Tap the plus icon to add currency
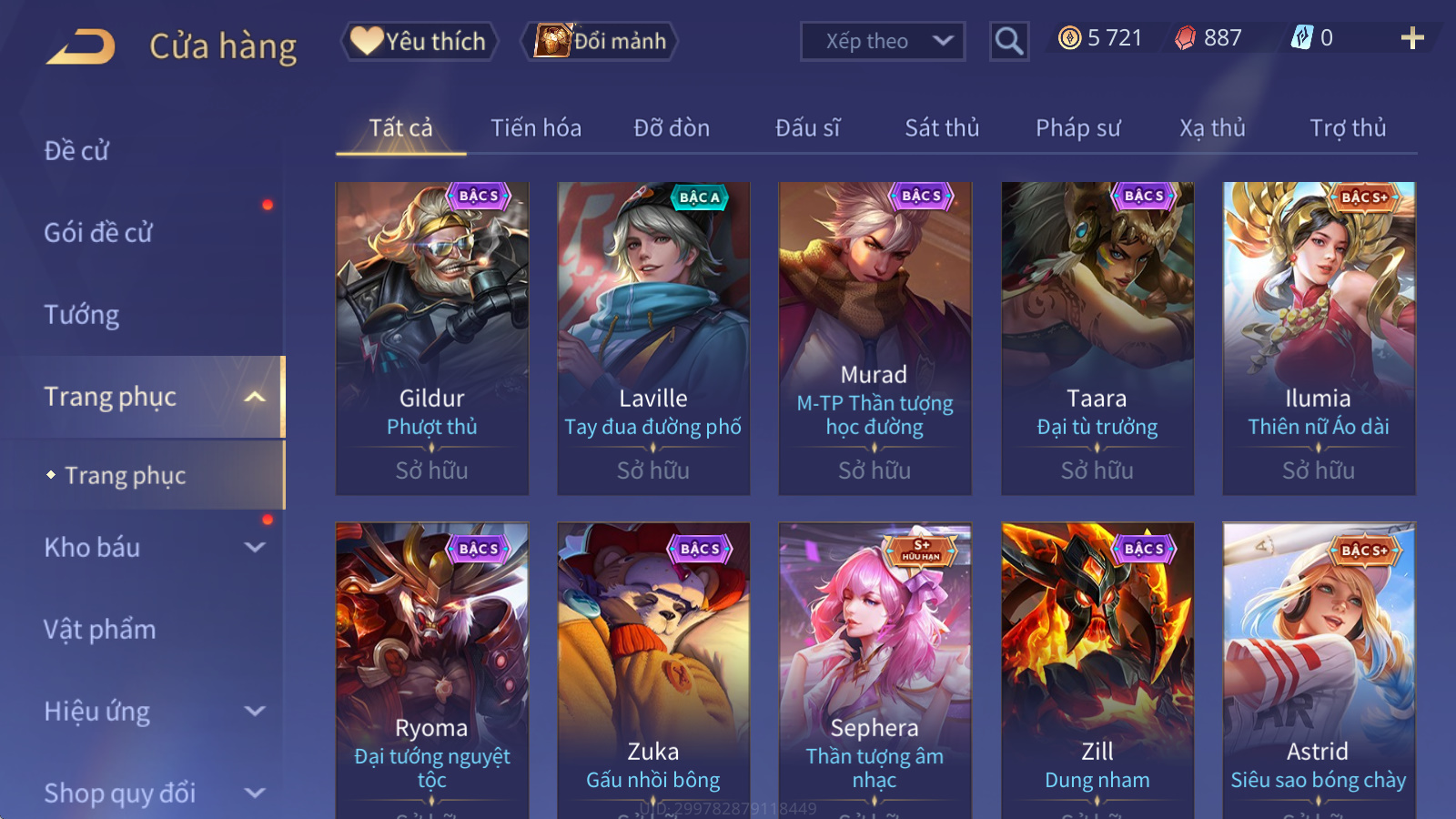The width and height of the screenshot is (1456, 819). [1412, 38]
